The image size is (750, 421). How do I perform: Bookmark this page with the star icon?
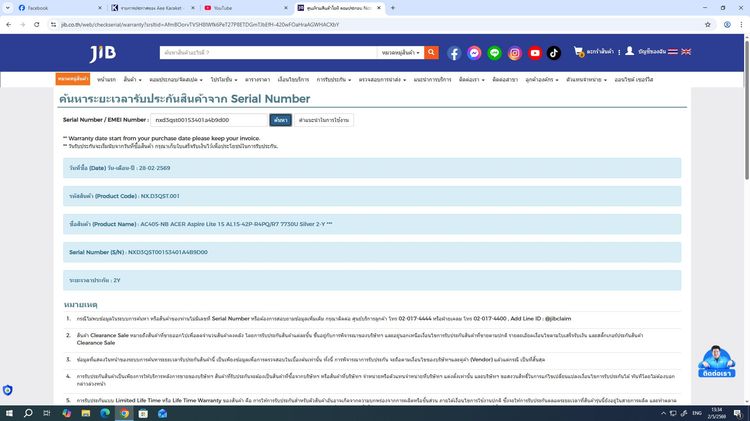point(707,24)
